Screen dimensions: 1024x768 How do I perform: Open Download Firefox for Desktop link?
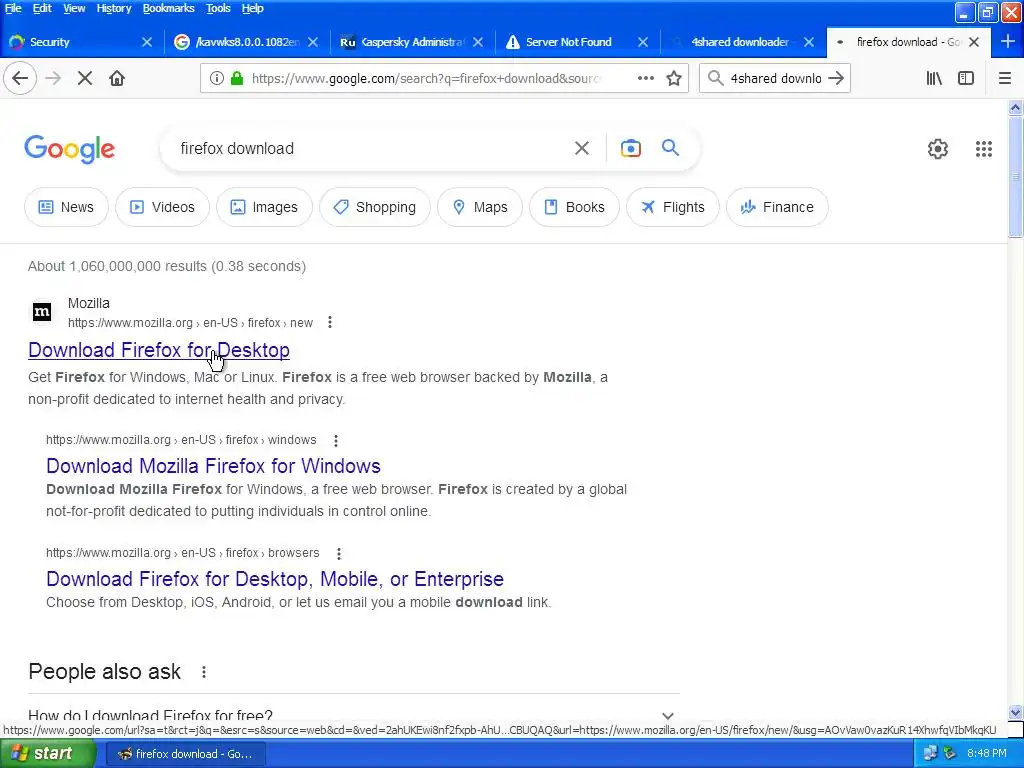159,350
